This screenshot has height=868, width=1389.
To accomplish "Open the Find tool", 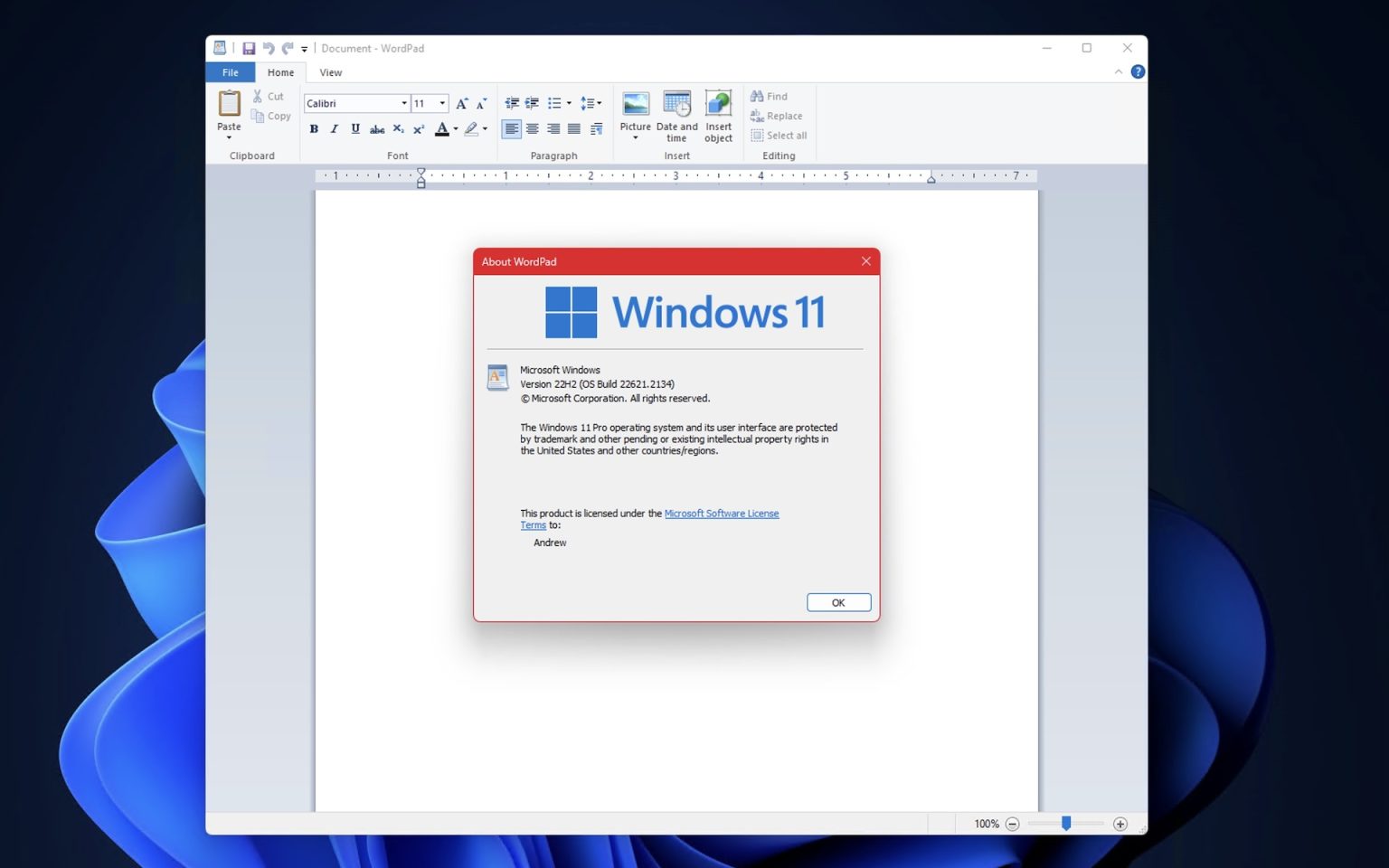I will (x=770, y=96).
